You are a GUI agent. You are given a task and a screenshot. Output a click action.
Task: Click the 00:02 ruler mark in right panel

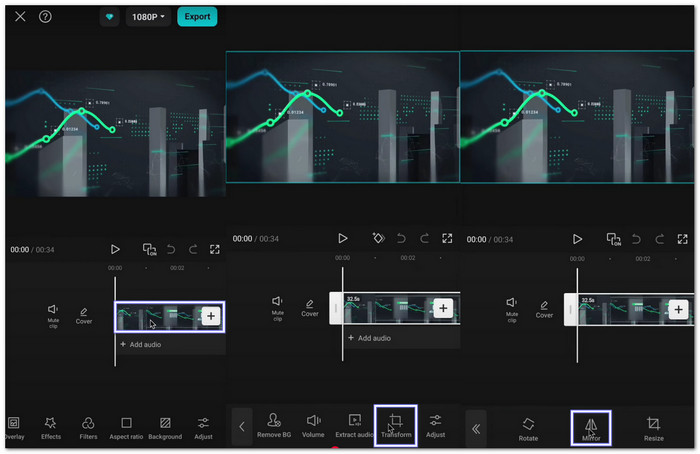click(643, 258)
